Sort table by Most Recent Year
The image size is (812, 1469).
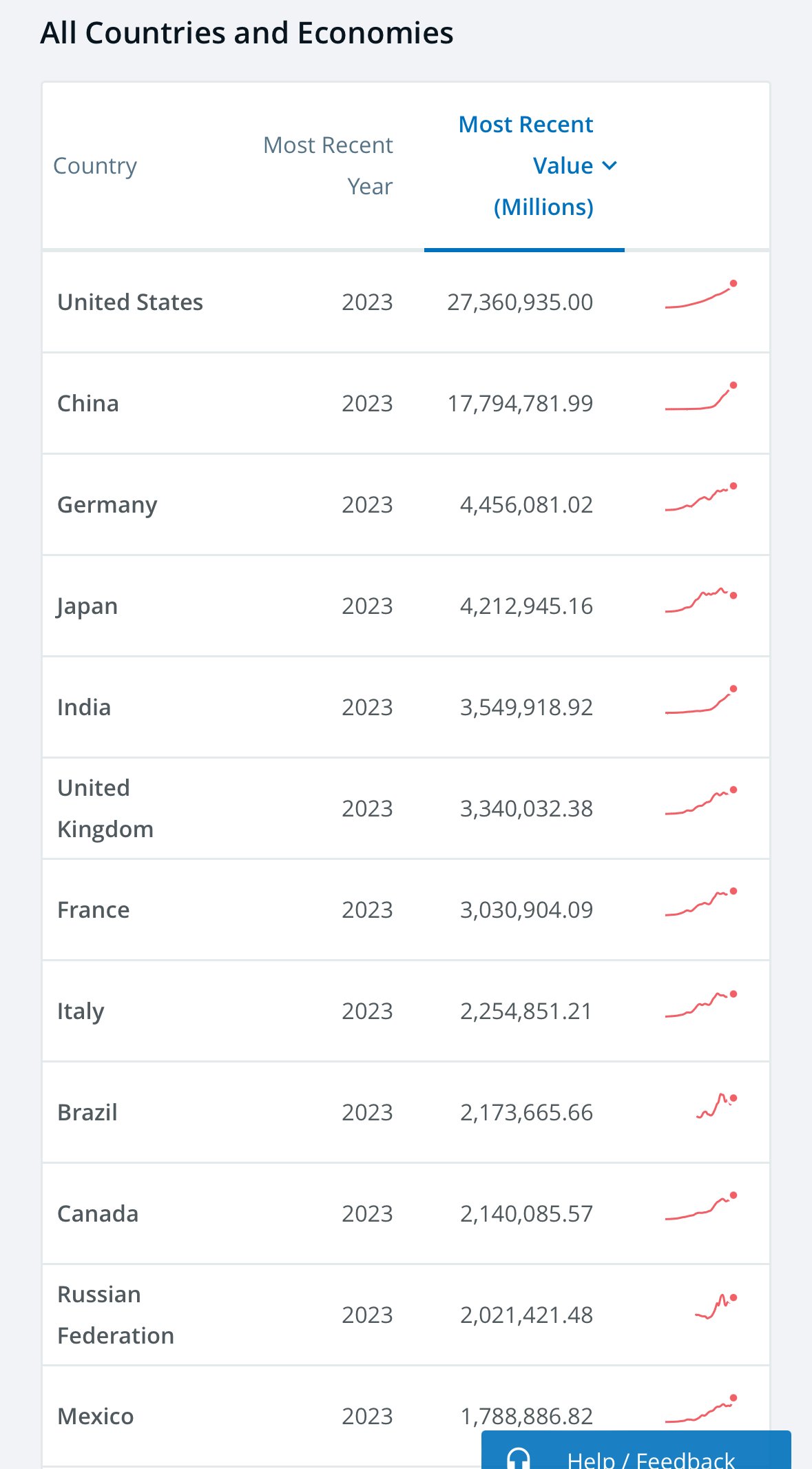[x=329, y=165]
